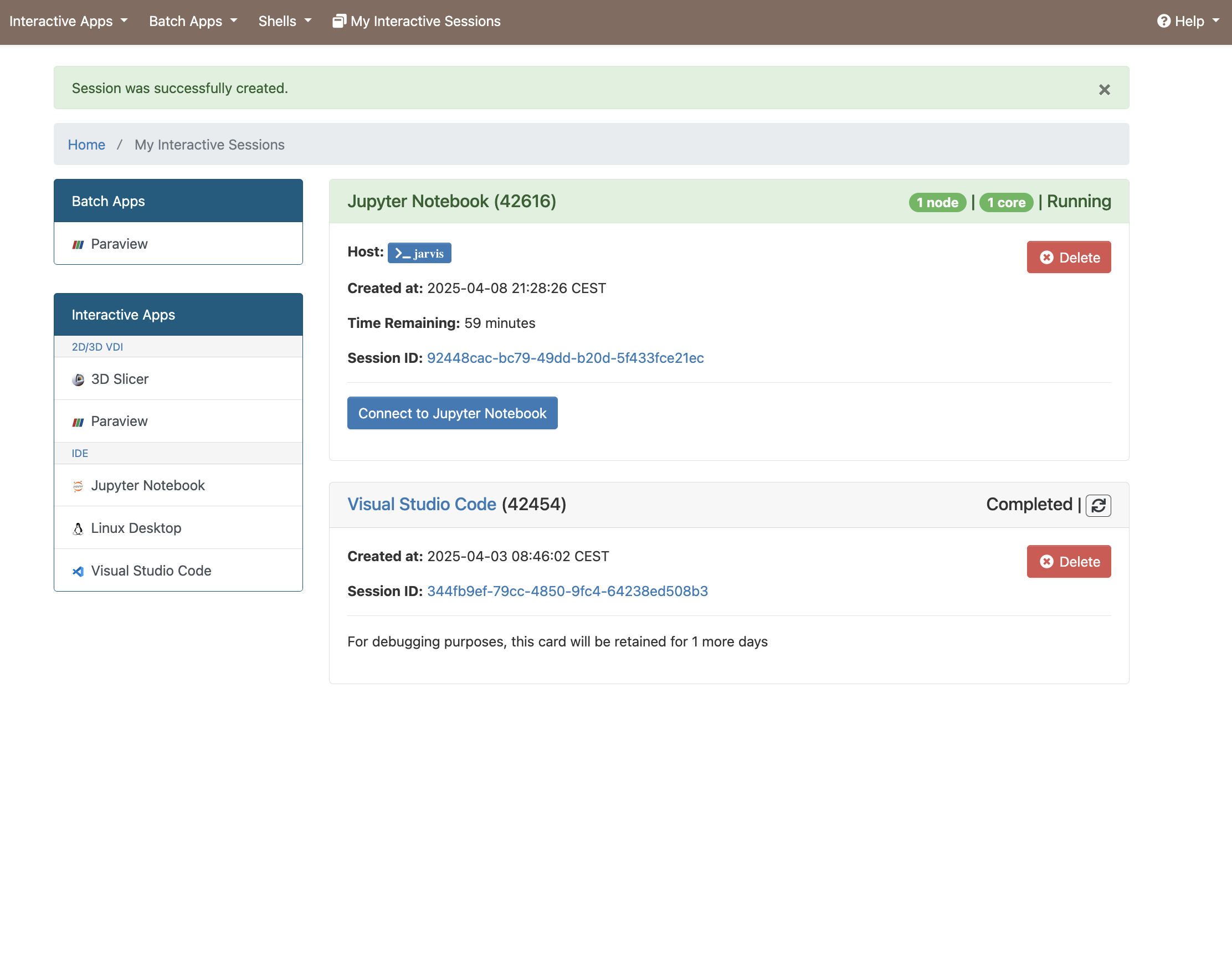Click the 3D Slicer icon in the sidebar
This screenshot has width=1232, height=955.
(78, 379)
